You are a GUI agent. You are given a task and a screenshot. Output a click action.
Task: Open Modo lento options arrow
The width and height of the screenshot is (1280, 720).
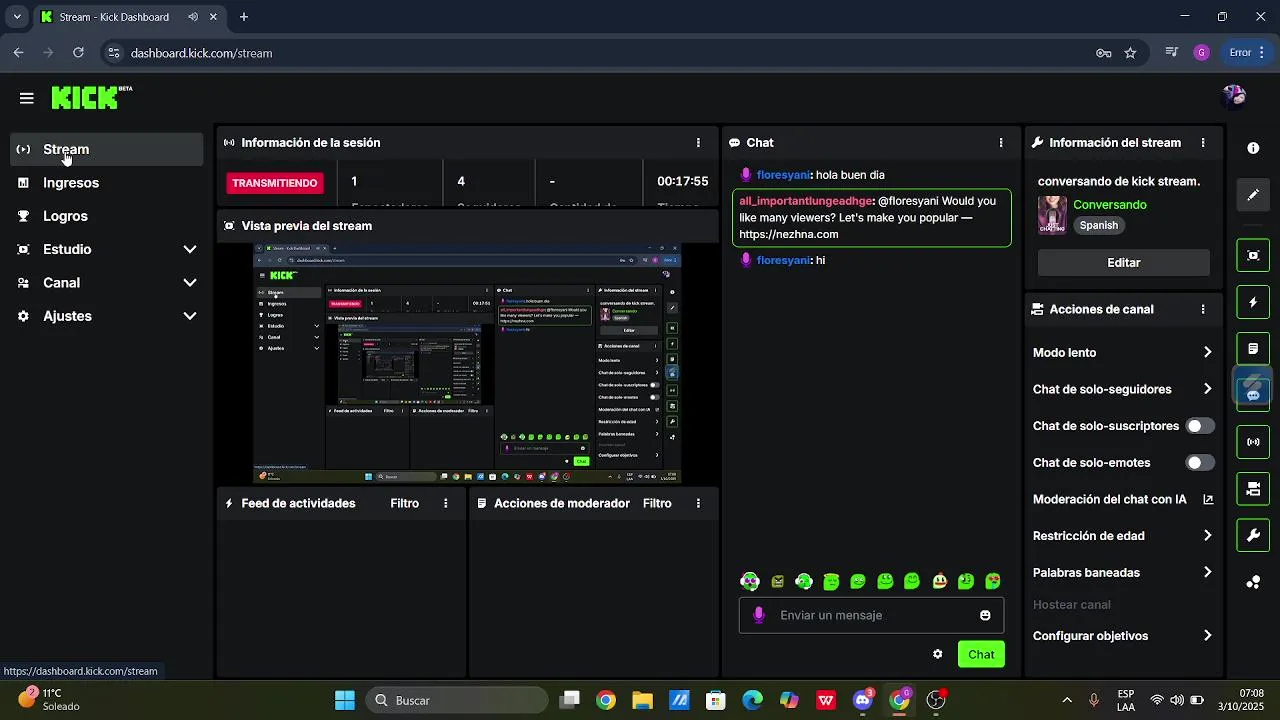tap(1207, 352)
